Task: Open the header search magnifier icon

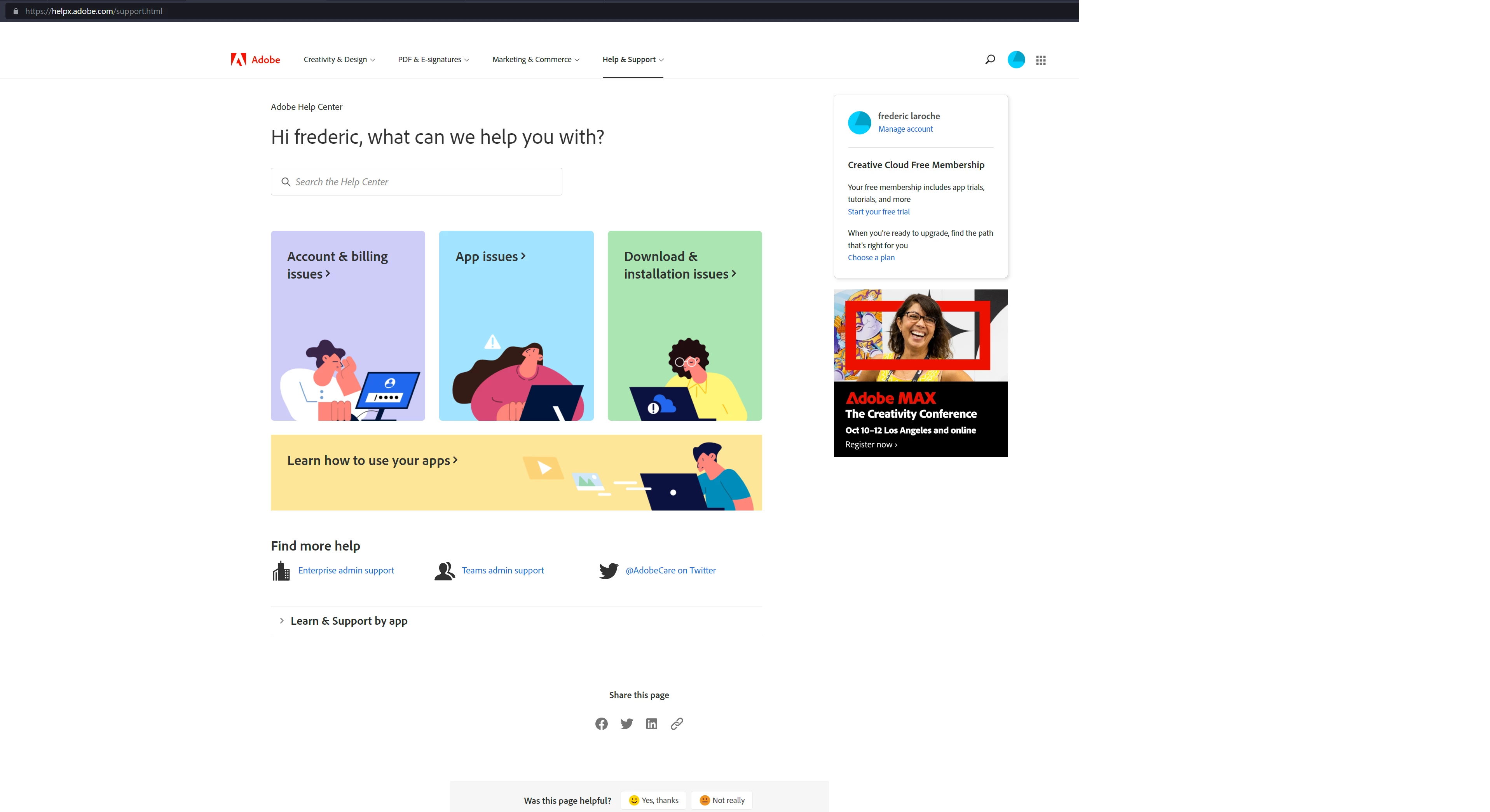Action: 990,59
